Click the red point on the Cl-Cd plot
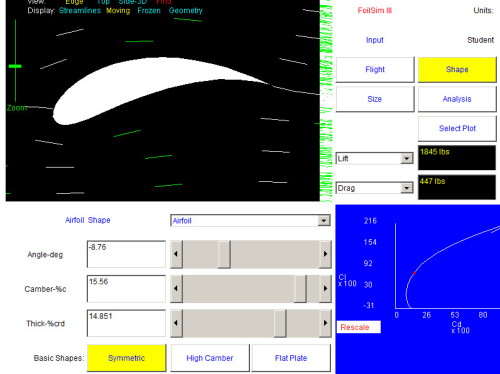Screen dimensions: 500x374 pos(414,273)
